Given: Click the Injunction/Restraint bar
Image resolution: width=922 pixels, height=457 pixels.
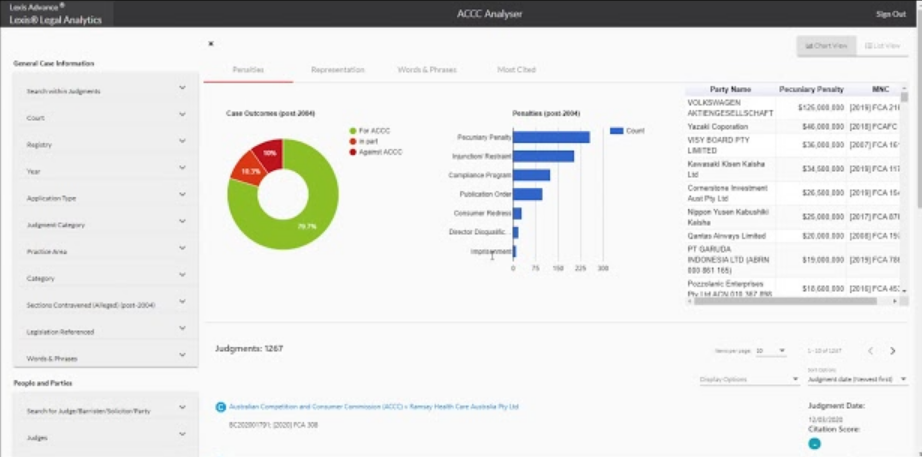Looking at the screenshot, I should point(543,156).
